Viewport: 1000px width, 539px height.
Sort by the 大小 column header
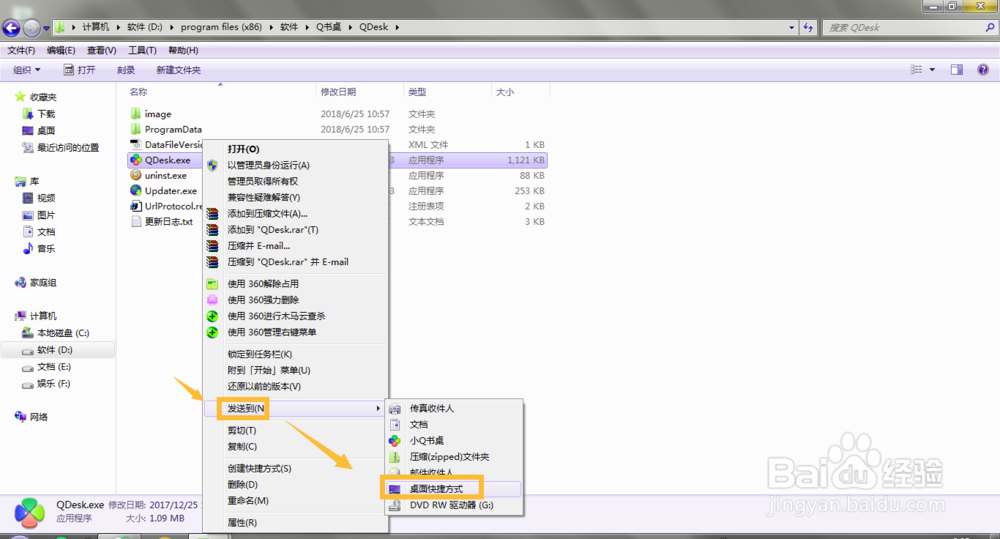tap(504, 92)
